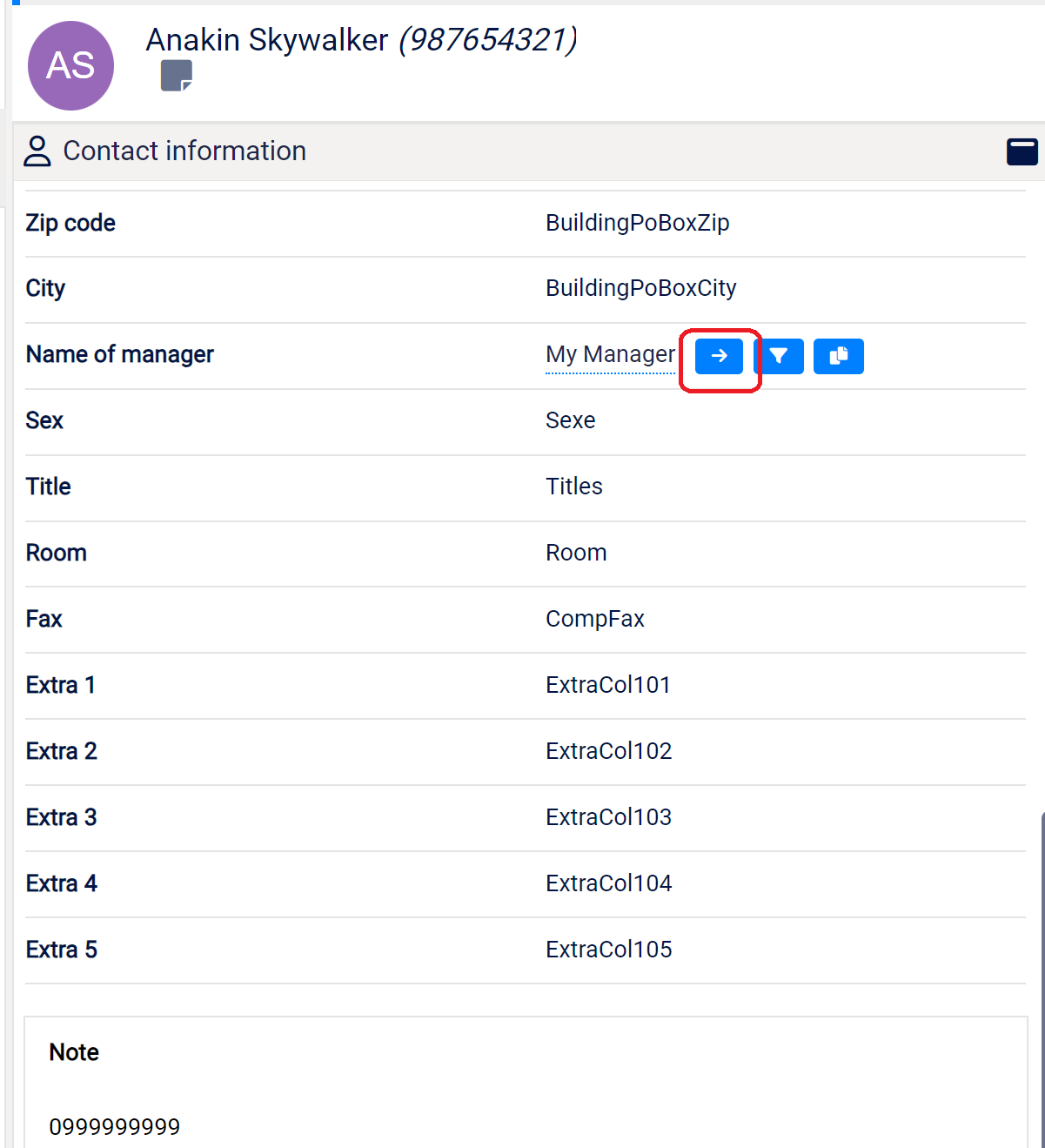Click the Note text 0999999999
This screenshot has height=1148, width=1045.
tap(114, 1127)
